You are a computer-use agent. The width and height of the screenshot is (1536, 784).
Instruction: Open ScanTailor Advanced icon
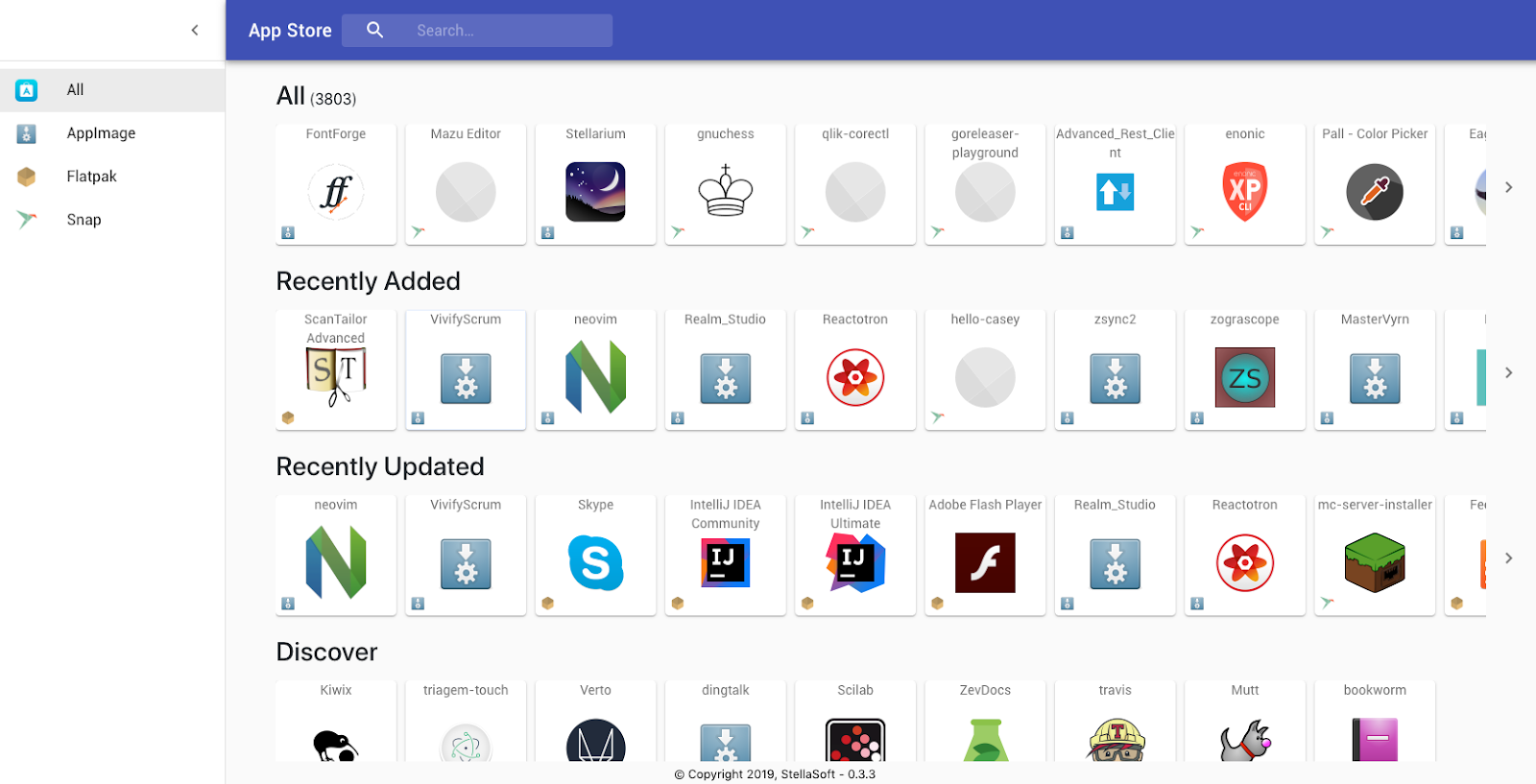pos(336,377)
